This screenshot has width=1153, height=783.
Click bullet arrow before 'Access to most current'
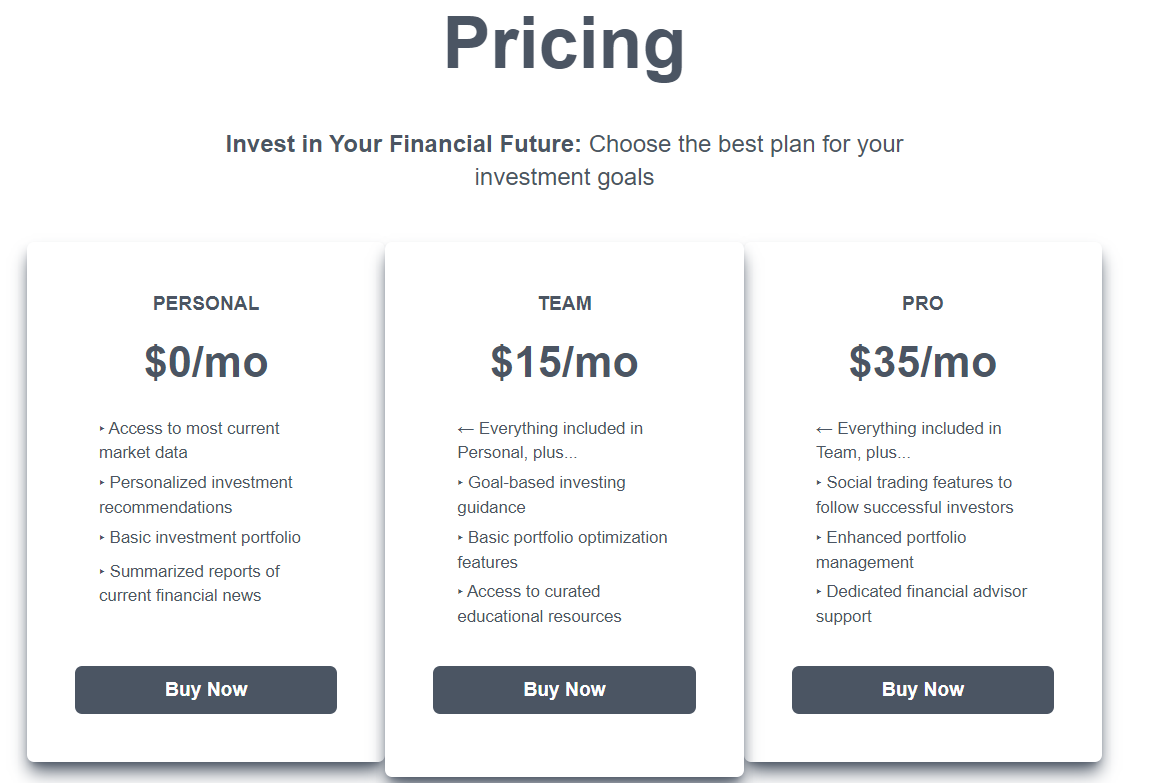(x=102, y=429)
